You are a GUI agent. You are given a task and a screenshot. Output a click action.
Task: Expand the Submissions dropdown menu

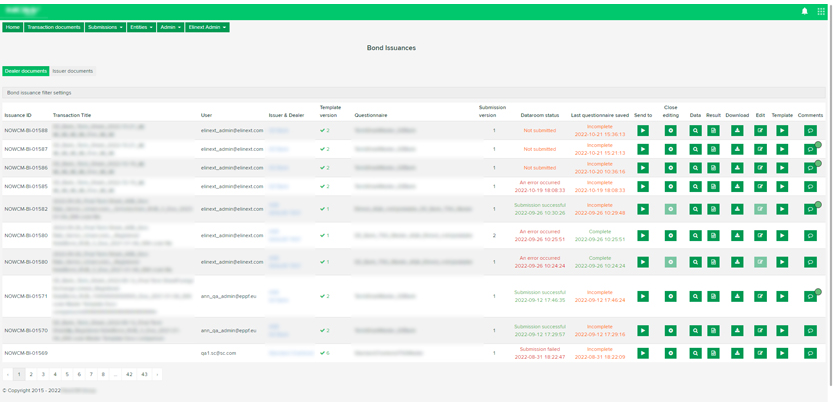pos(105,27)
